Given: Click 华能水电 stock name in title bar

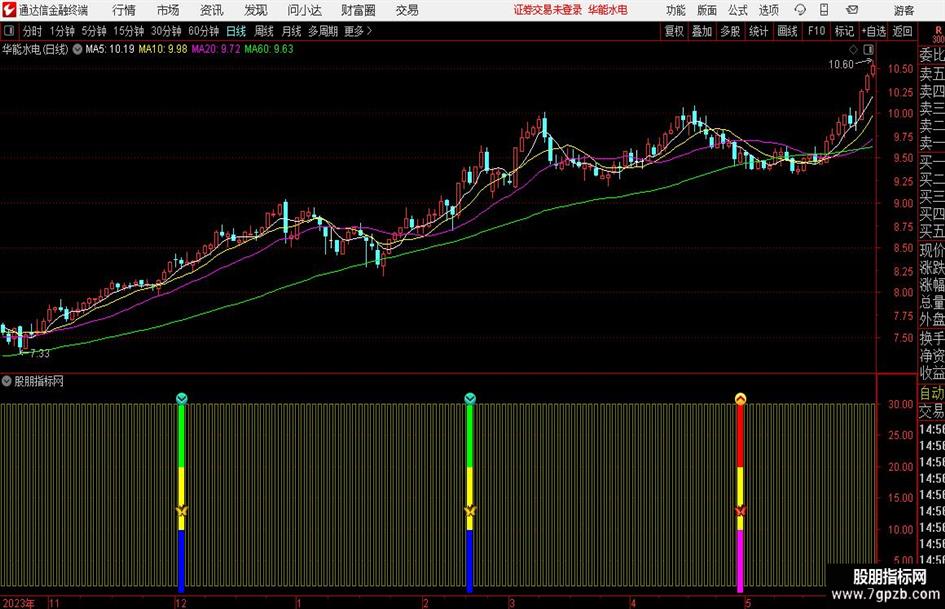Looking at the screenshot, I should [x=608, y=10].
